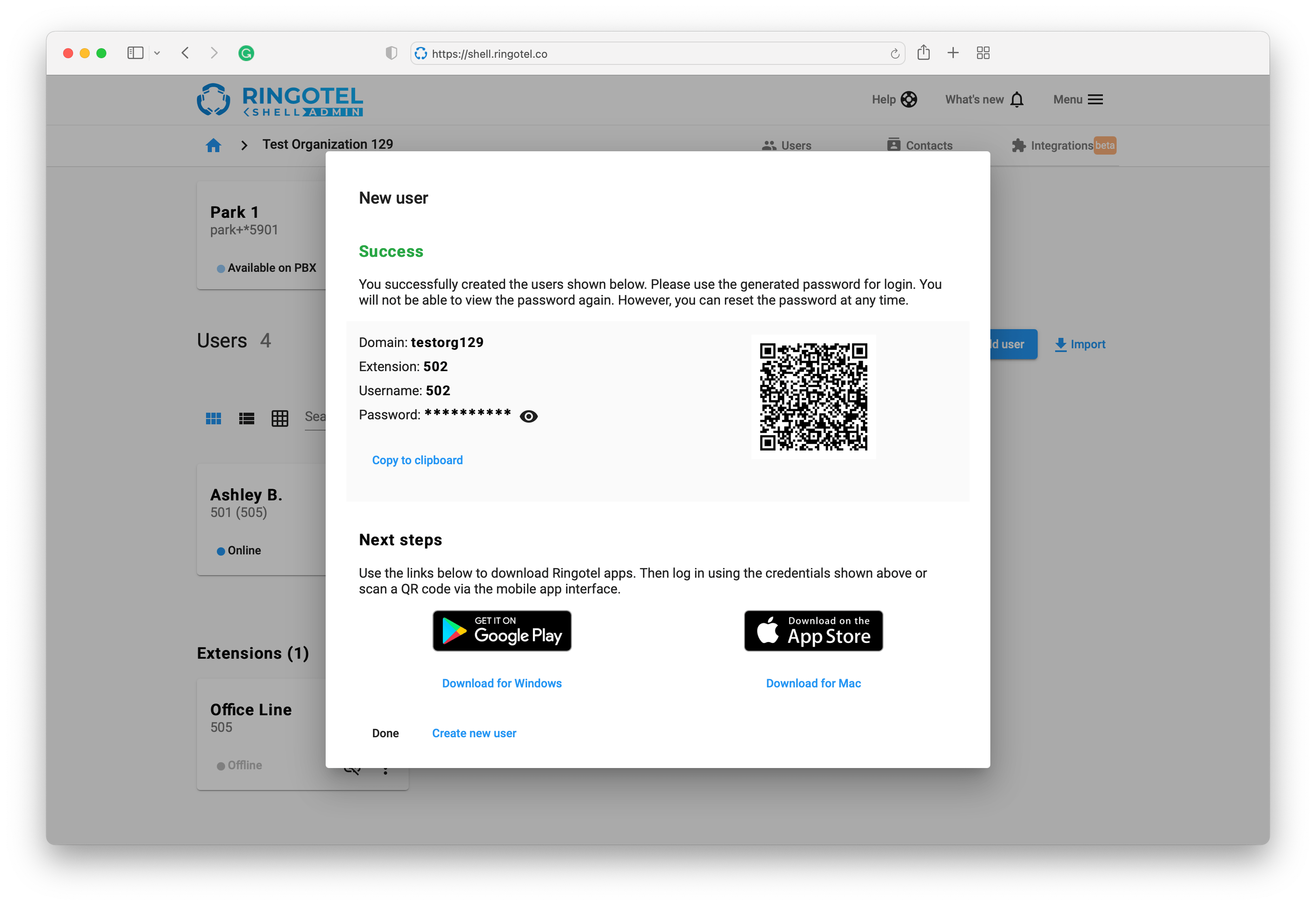Click the partially hidden Add user button

point(1013,344)
